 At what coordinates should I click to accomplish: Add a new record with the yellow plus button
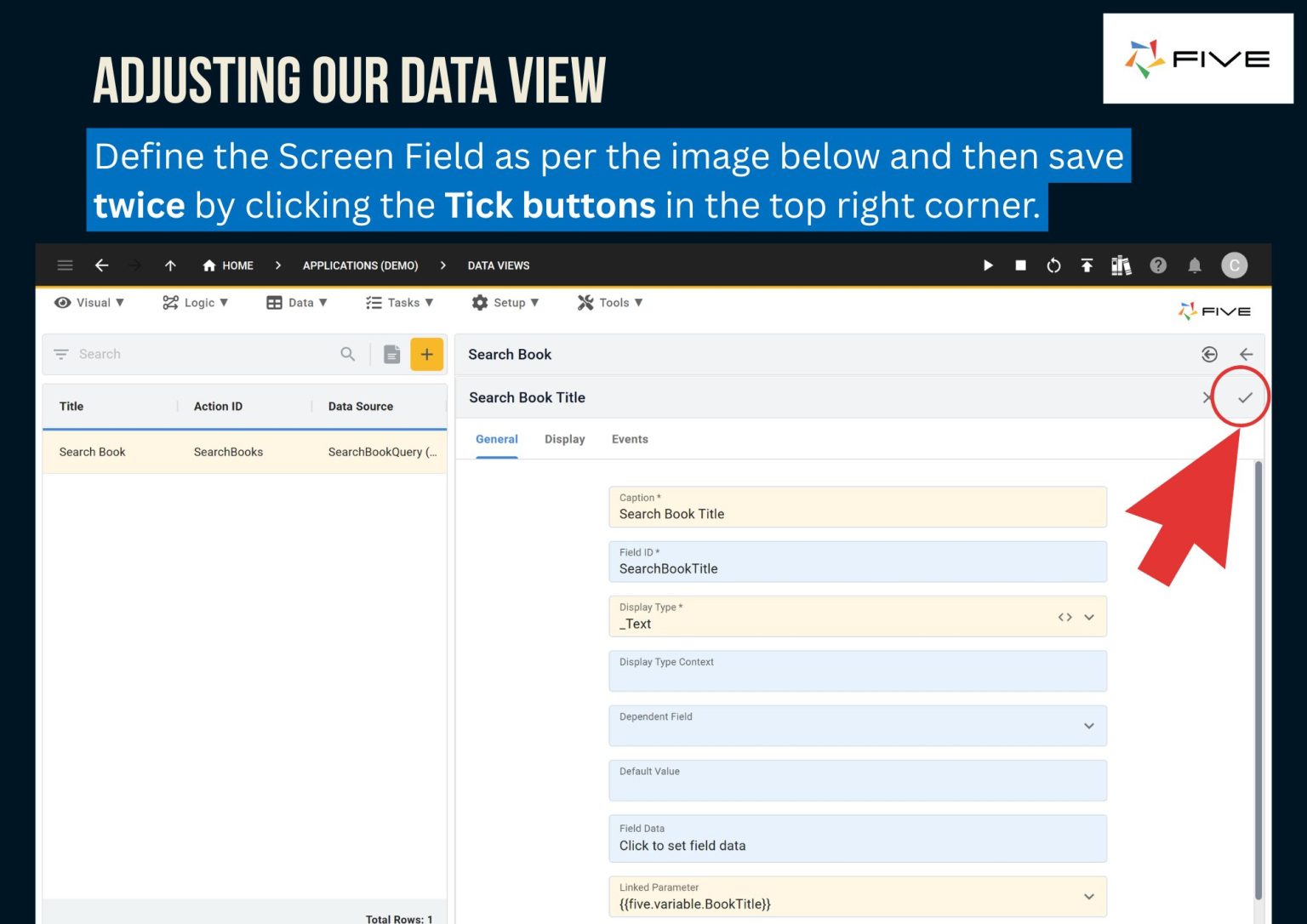point(427,354)
